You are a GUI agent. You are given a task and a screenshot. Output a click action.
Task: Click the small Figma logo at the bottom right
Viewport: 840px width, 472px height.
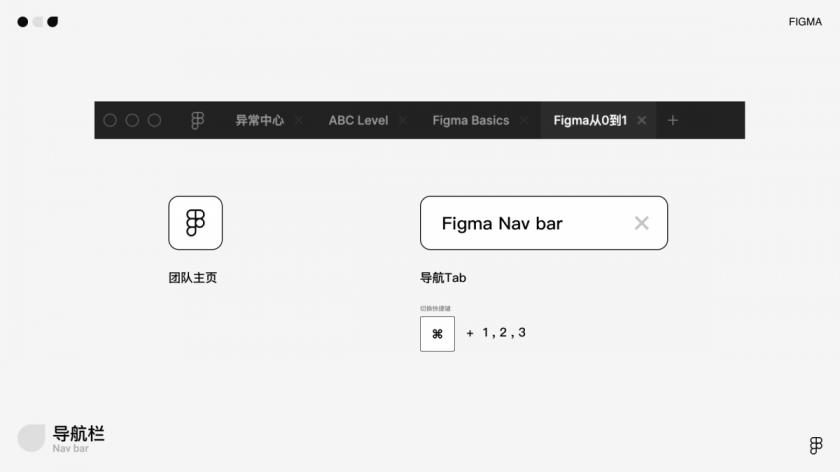[815, 445]
